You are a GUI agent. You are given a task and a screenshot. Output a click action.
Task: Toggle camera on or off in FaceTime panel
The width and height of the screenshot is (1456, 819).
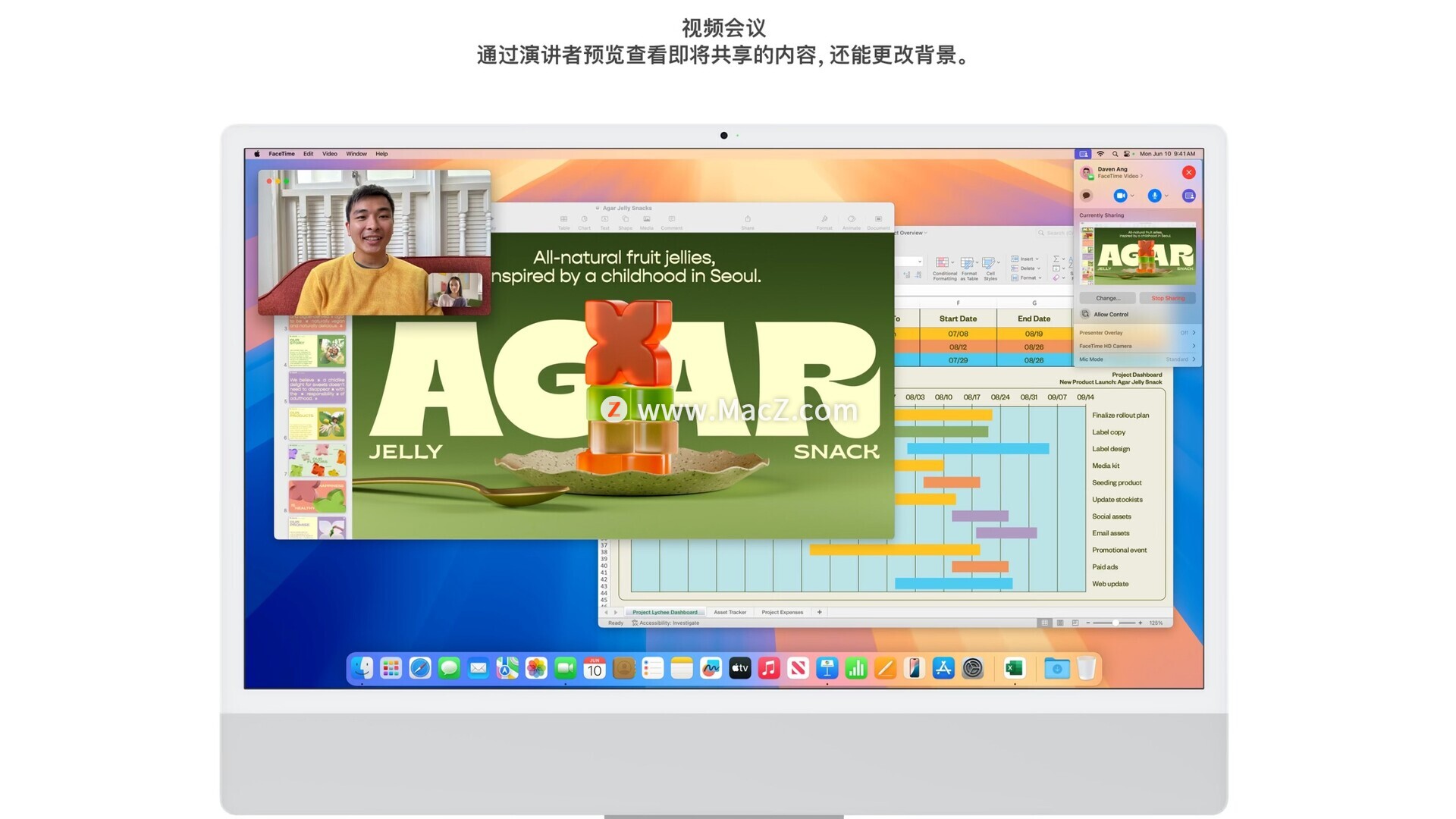pos(1120,196)
